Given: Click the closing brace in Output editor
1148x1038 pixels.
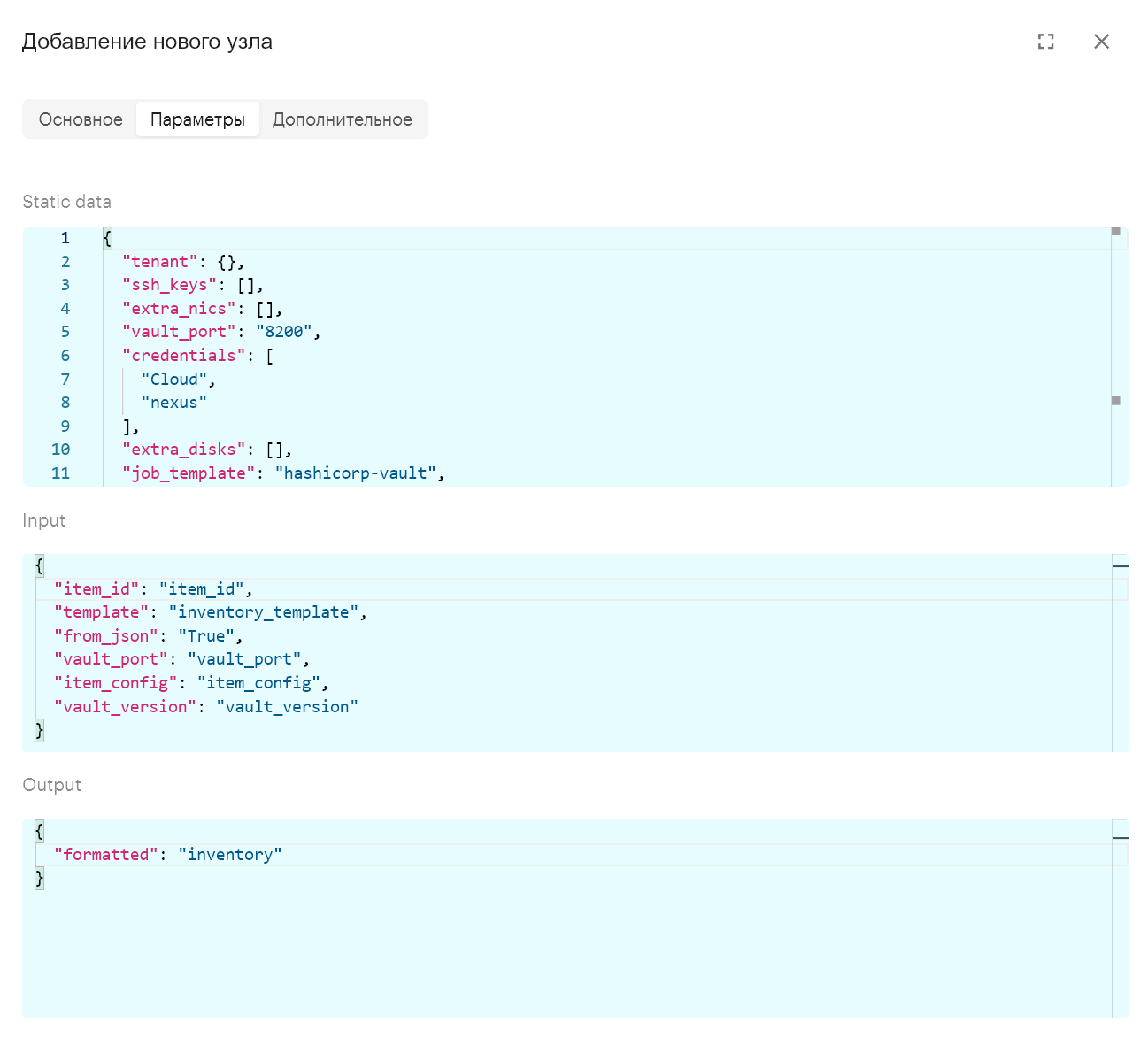Looking at the screenshot, I should (x=39, y=878).
